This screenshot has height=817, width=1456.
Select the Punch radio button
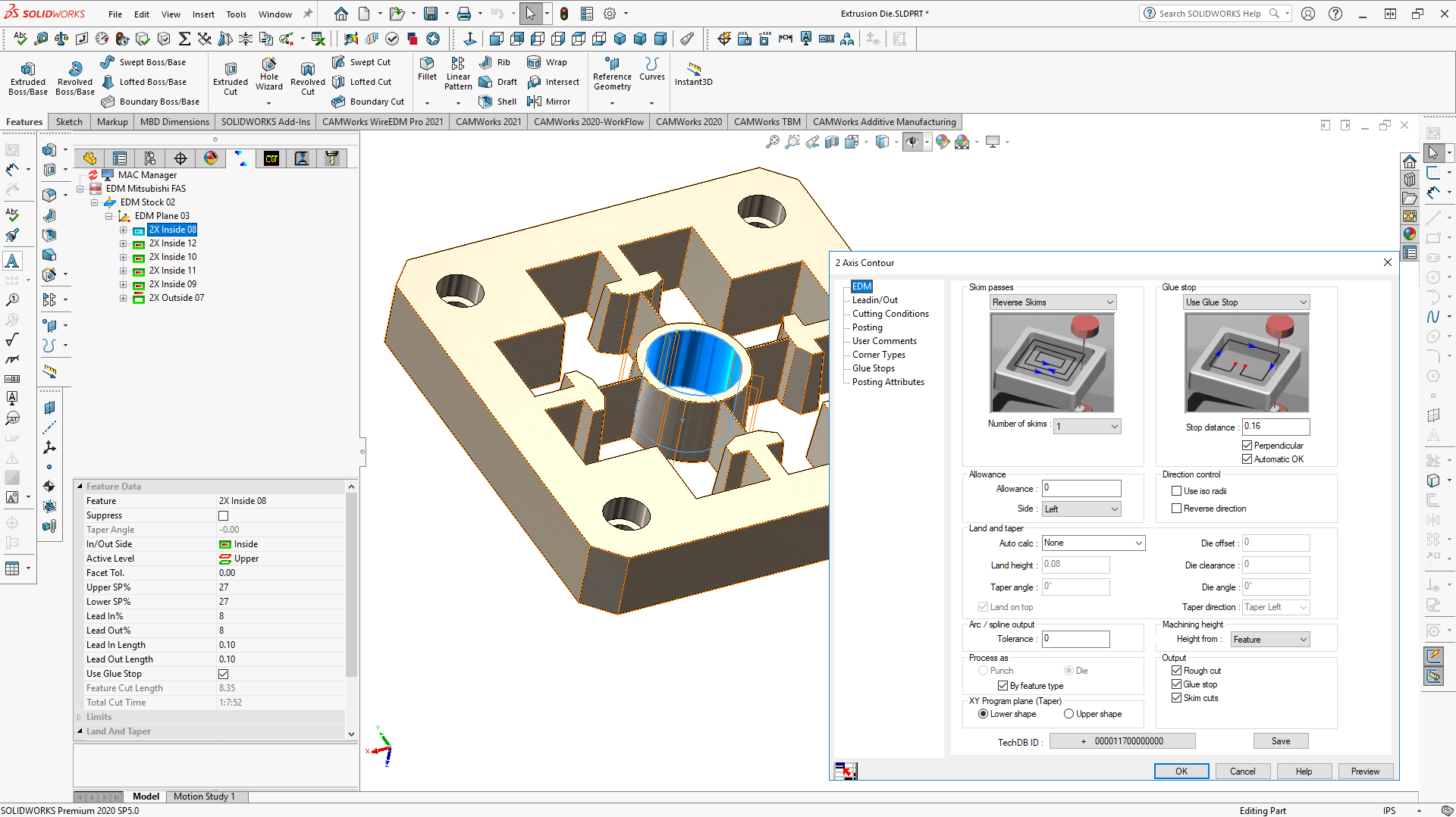click(x=984, y=670)
